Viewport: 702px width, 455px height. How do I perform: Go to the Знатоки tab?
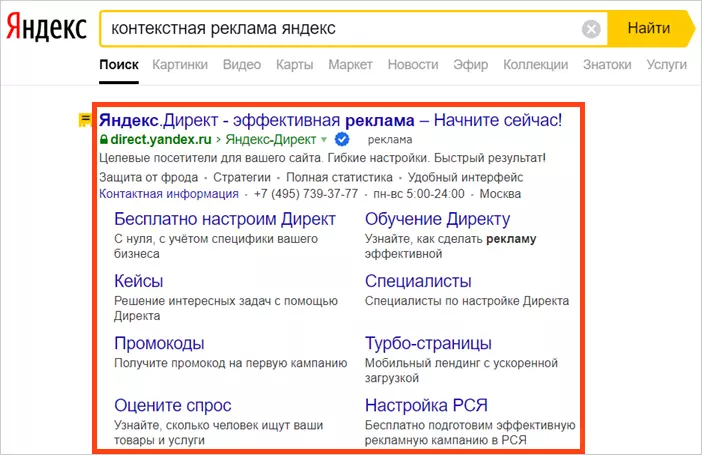tap(607, 65)
